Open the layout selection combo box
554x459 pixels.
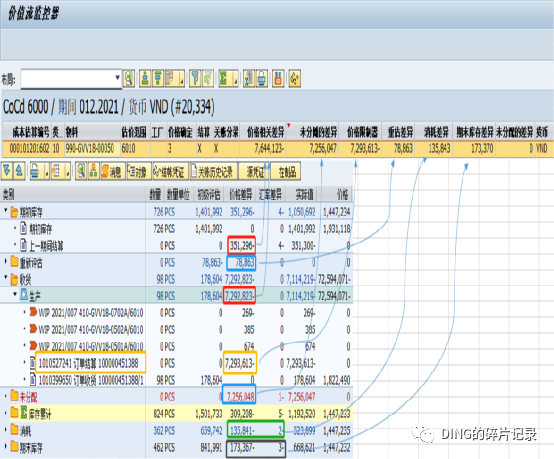point(71,78)
